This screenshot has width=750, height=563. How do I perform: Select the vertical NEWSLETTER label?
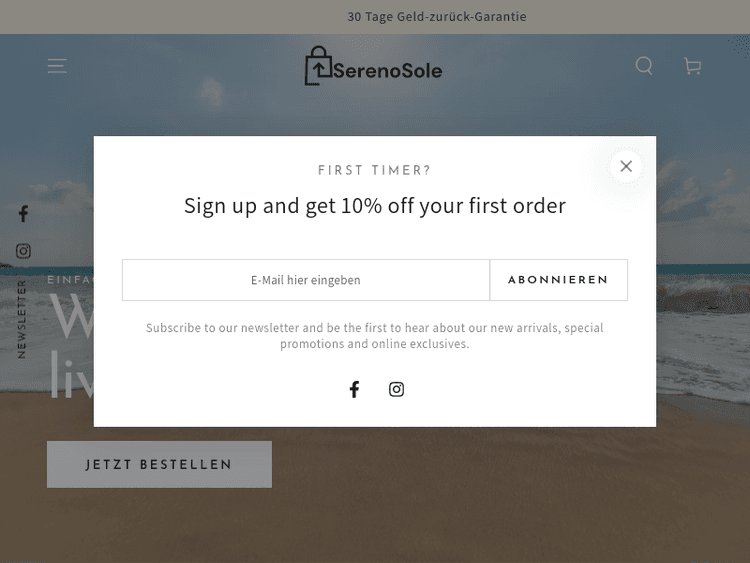pos(22,318)
